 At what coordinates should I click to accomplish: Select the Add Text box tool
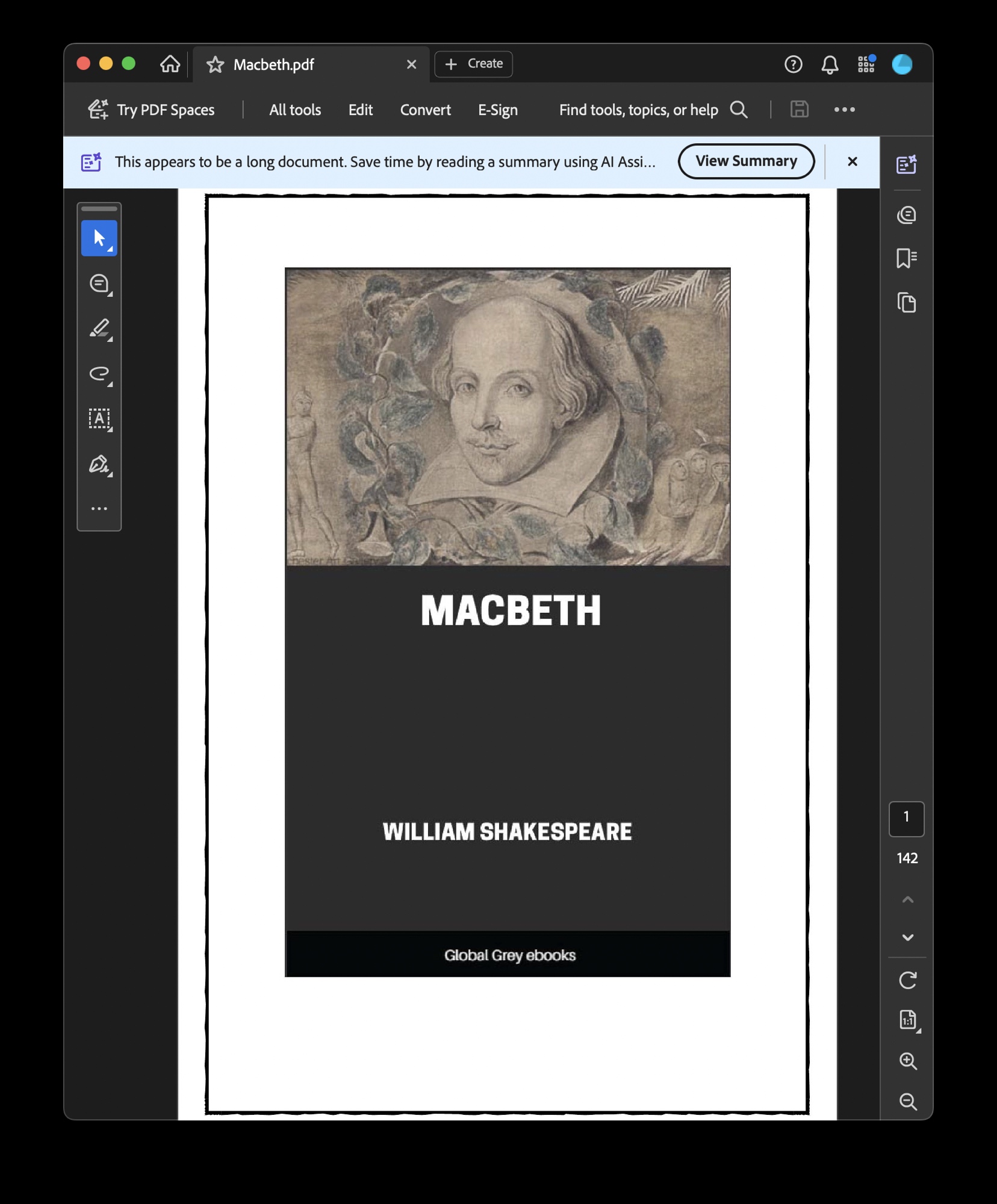(99, 418)
